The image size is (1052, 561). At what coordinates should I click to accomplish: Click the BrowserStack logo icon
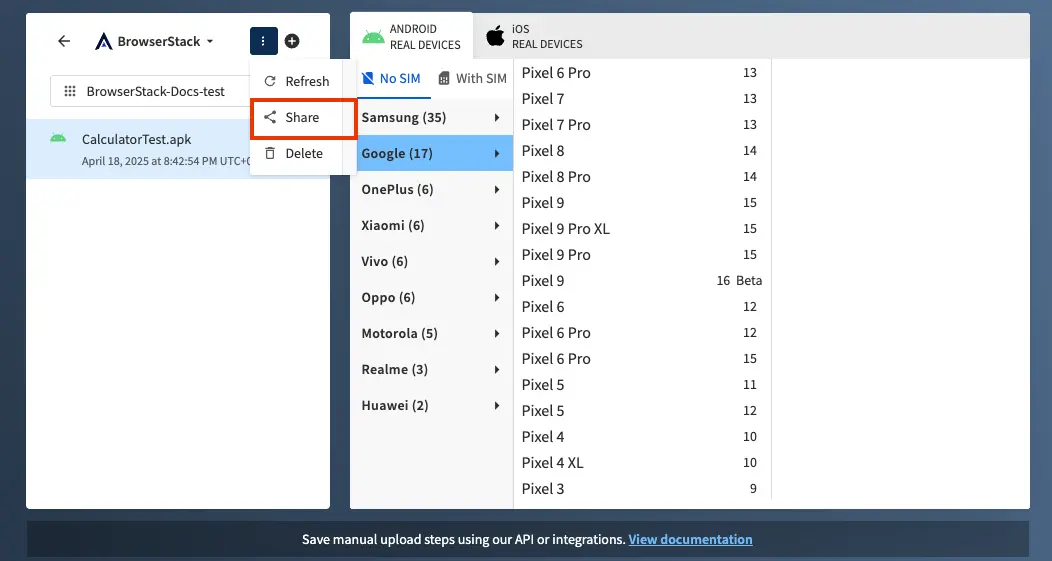pos(104,42)
